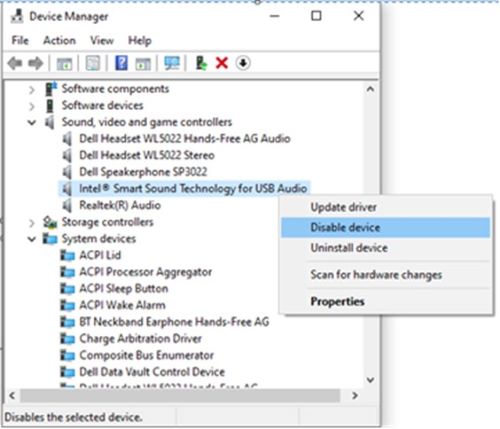Click the System devices folder icon
Viewport: 500px width, 429px height.
[50, 239]
